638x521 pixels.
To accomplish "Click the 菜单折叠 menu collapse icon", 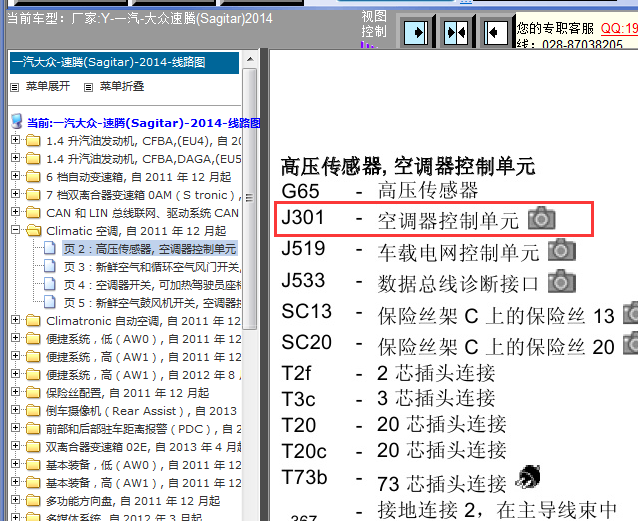I will coord(88,87).
